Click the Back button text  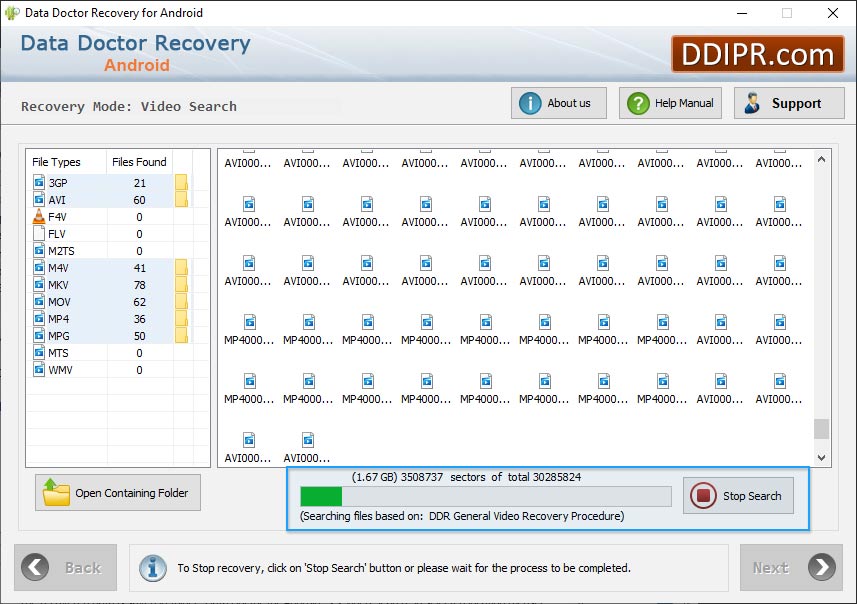click(83, 568)
